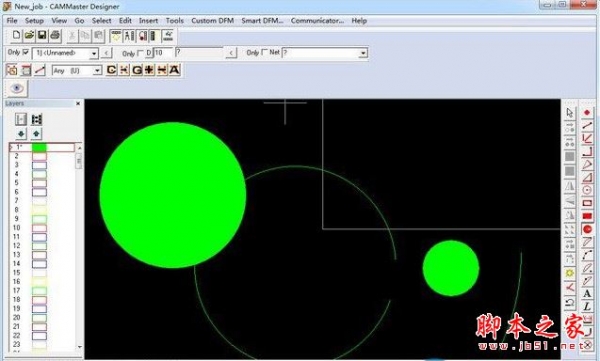
Task: Open the Tools menu
Action: tap(174, 21)
